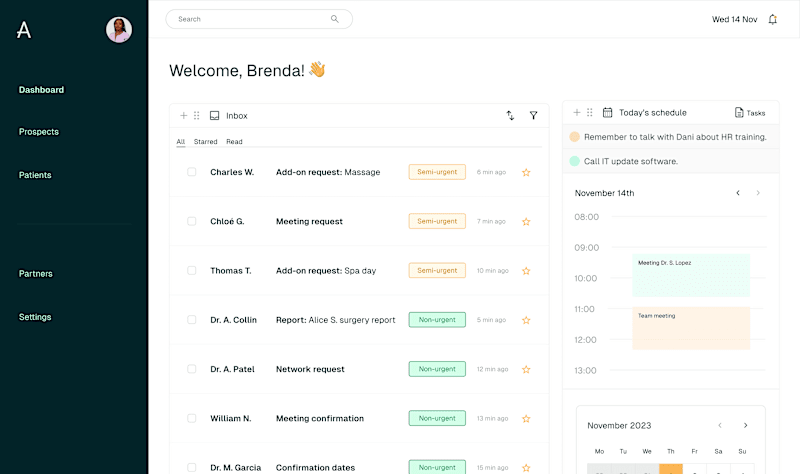Switch to the Starred inbox tab

pos(206,141)
